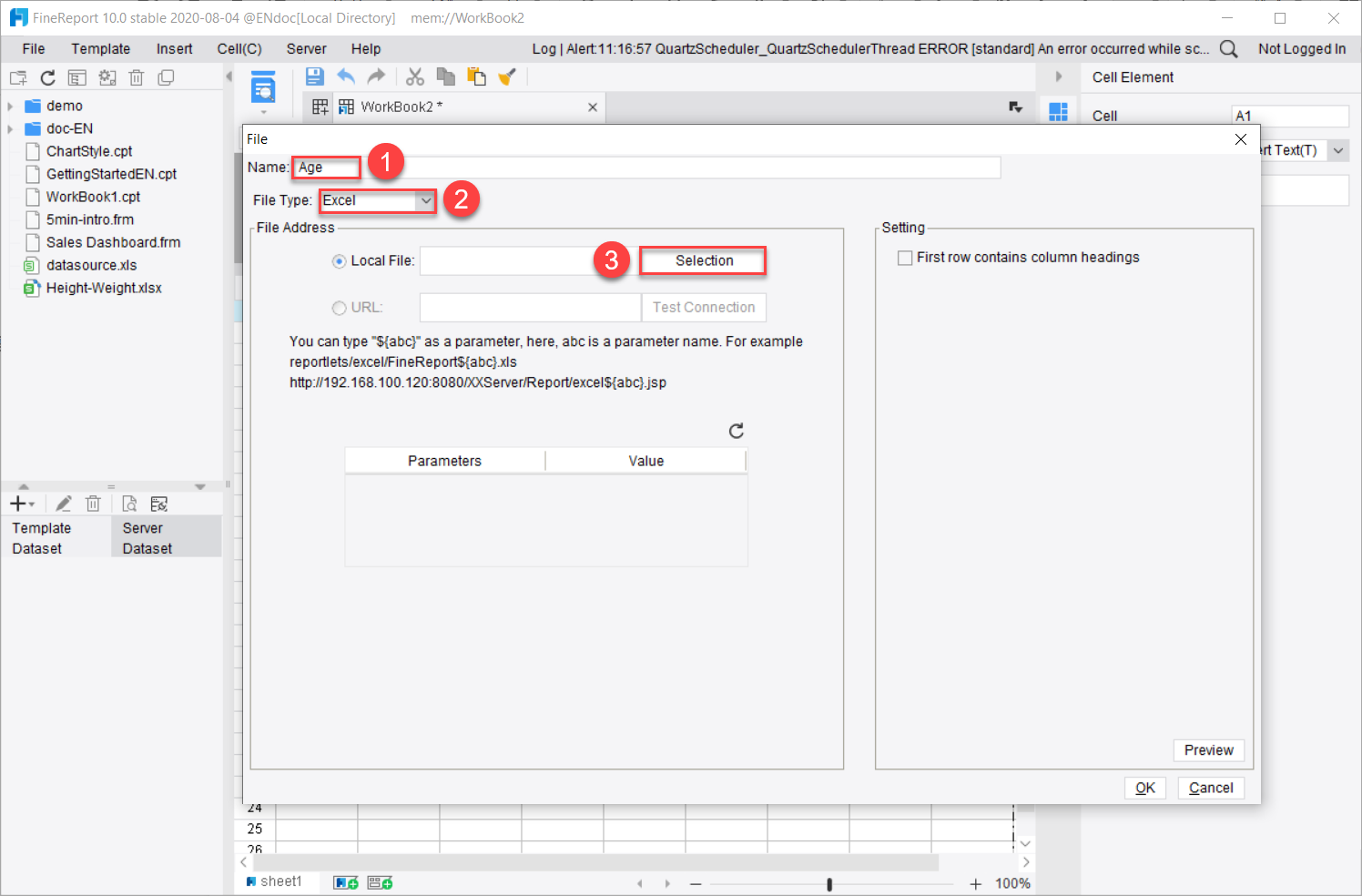The height and width of the screenshot is (896, 1362).
Task: Click the trash icon above the file tree
Action: click(x=137, y=77)
